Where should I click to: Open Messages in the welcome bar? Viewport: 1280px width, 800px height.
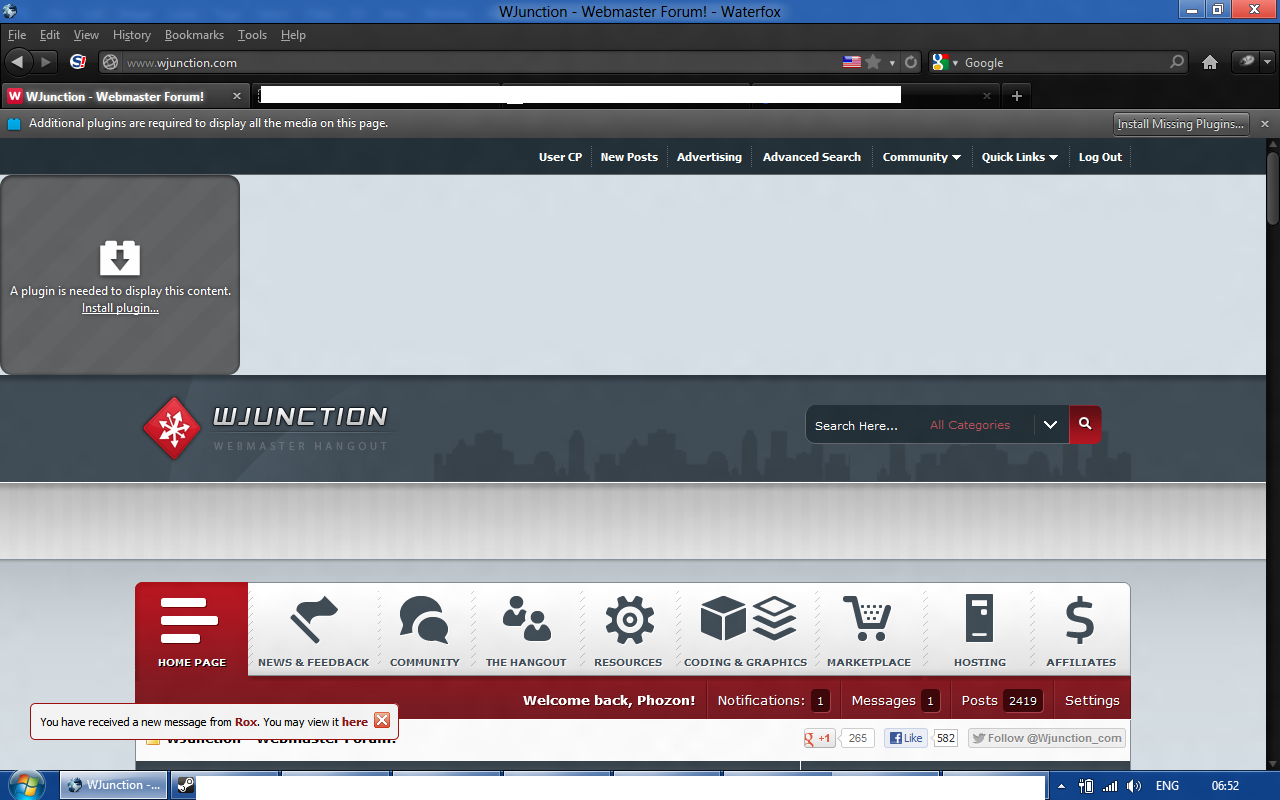895,700
